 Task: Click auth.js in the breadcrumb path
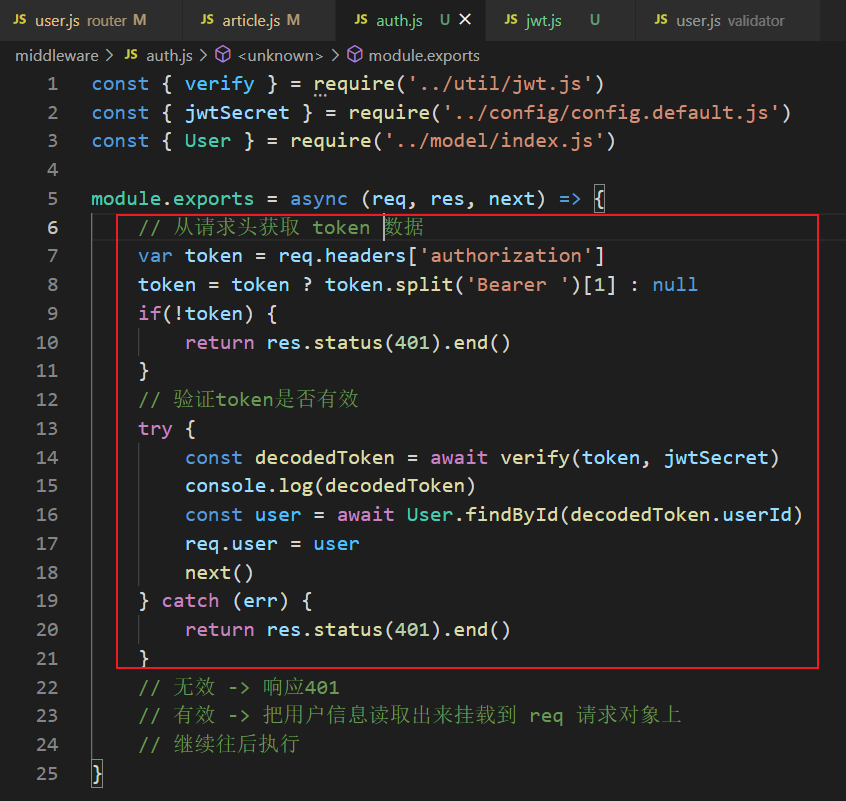click(169, 56)
